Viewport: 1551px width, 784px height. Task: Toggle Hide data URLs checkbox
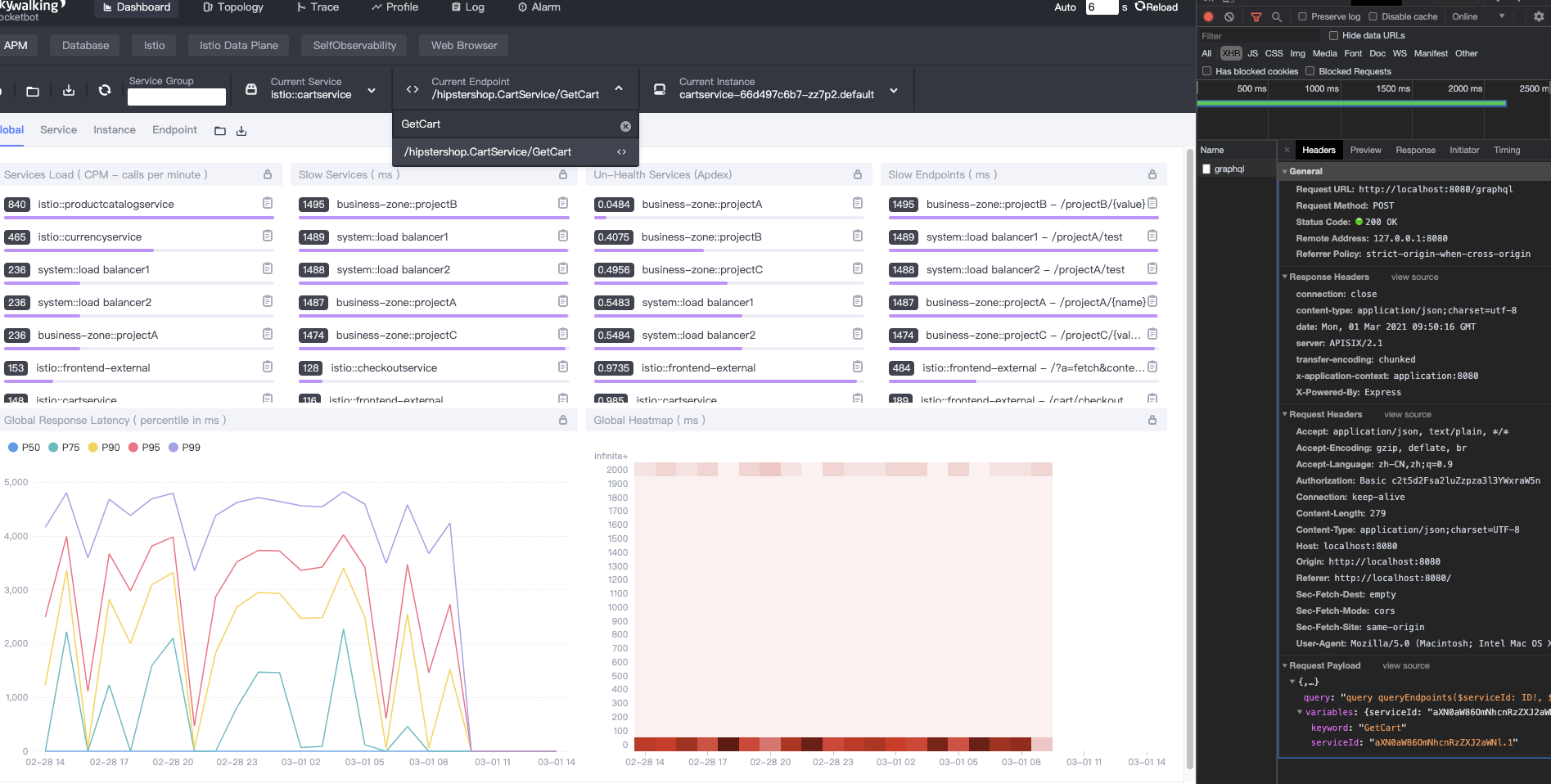(1333, 35)
